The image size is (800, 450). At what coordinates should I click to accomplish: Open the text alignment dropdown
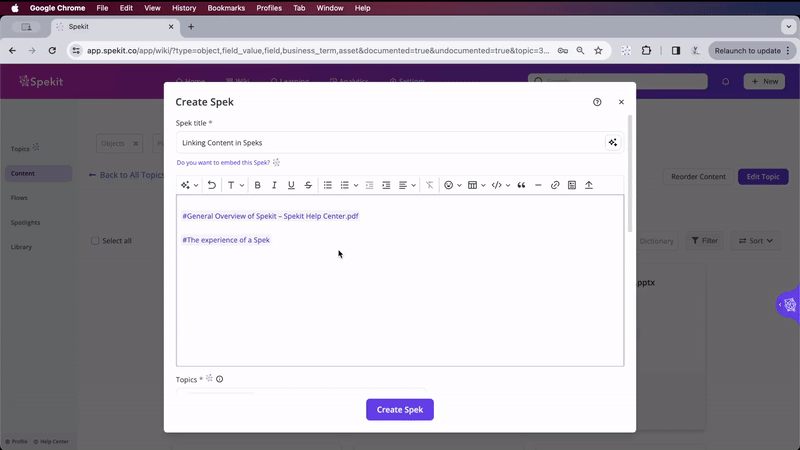click(x=406, y=185)
